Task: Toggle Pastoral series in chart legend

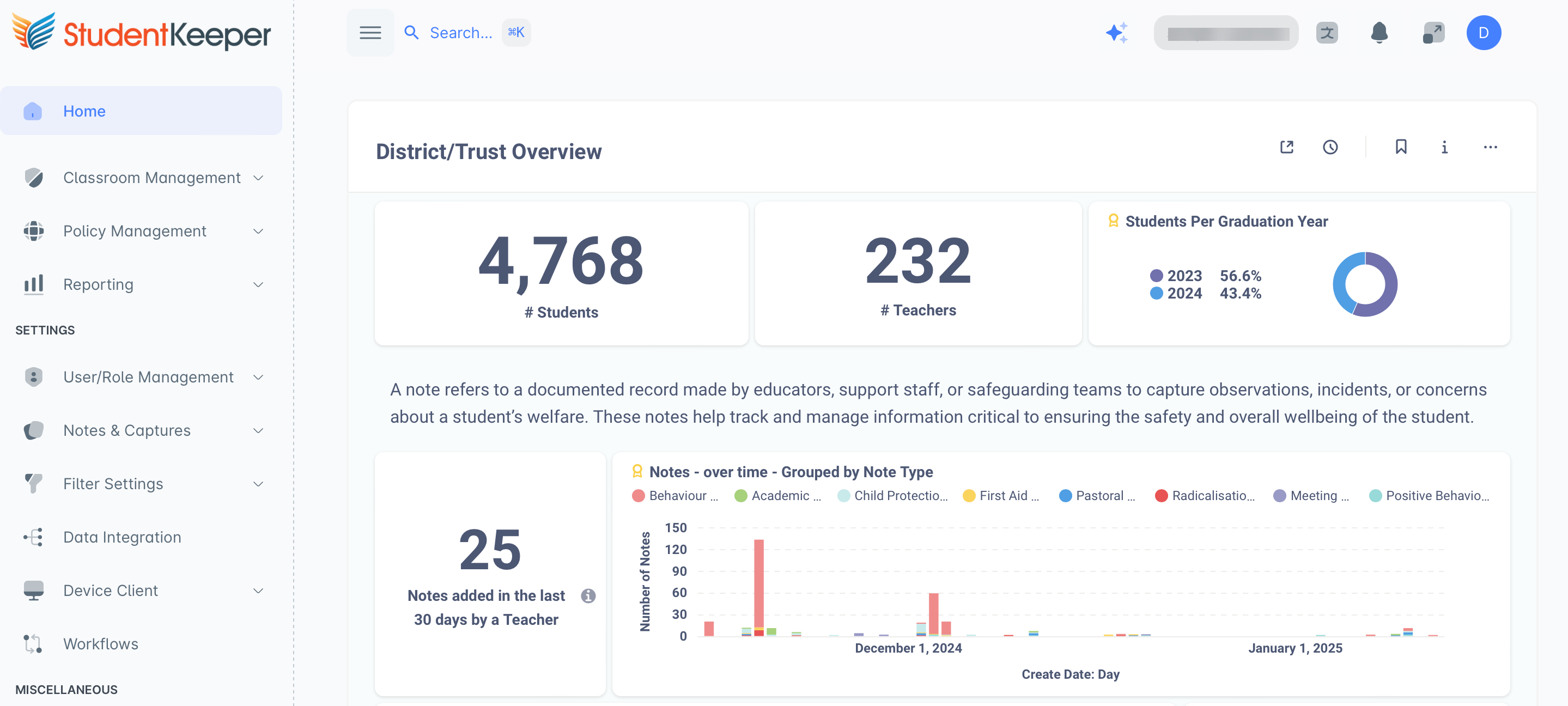Action: 1097,495
